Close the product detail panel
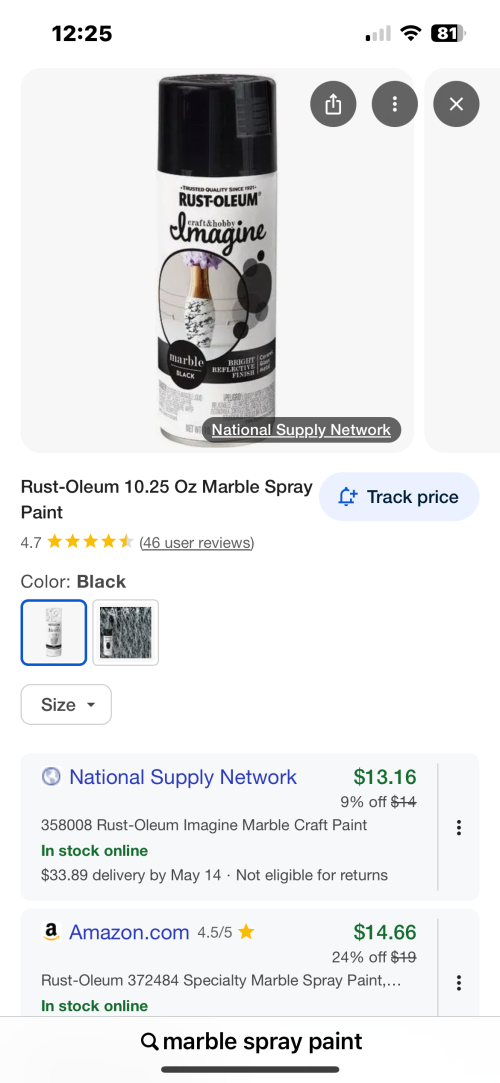Image resolution: width=500 pixels, height=1083 pixels. click(456, 104)
